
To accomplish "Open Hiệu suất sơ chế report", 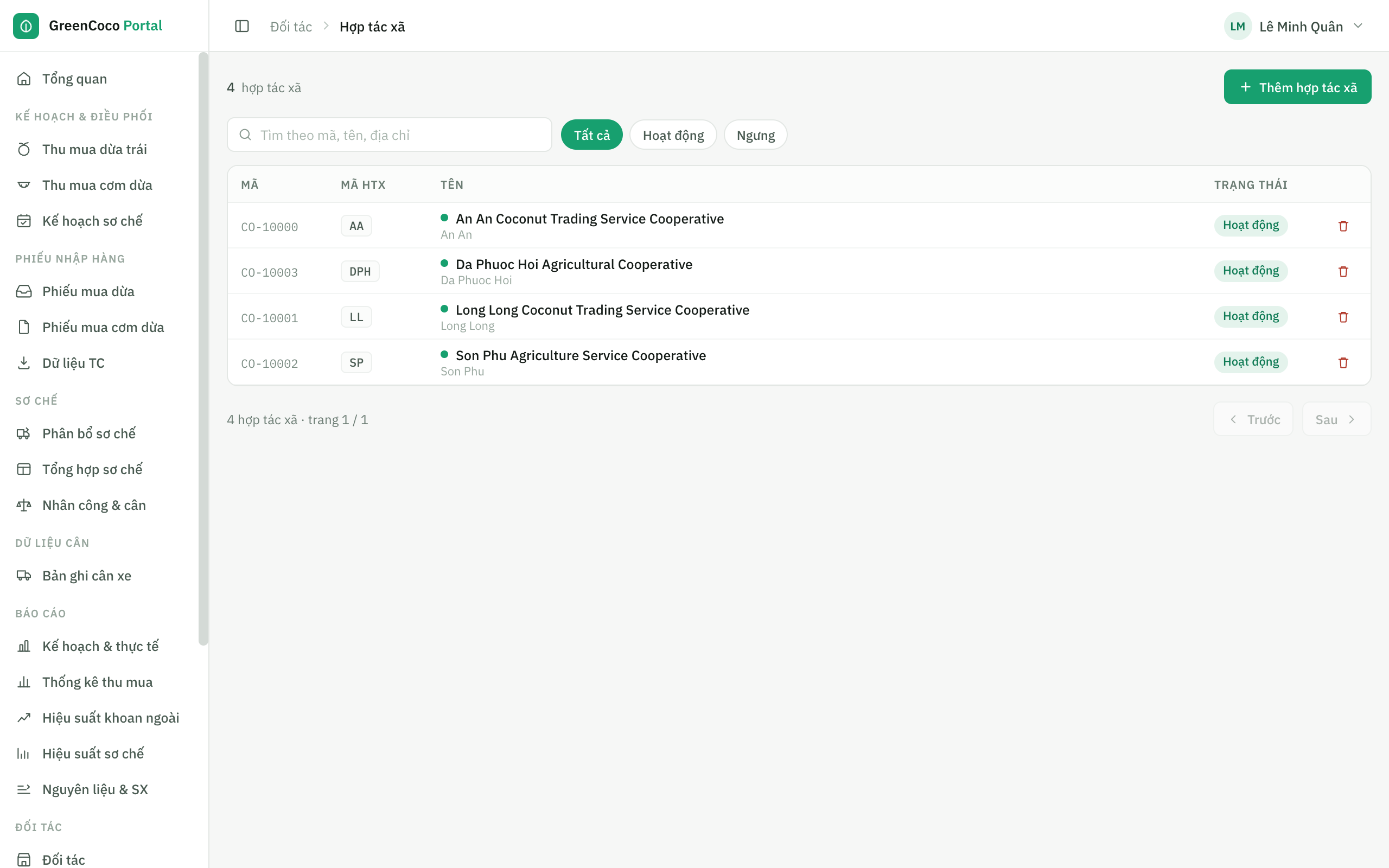I will 100,753.
